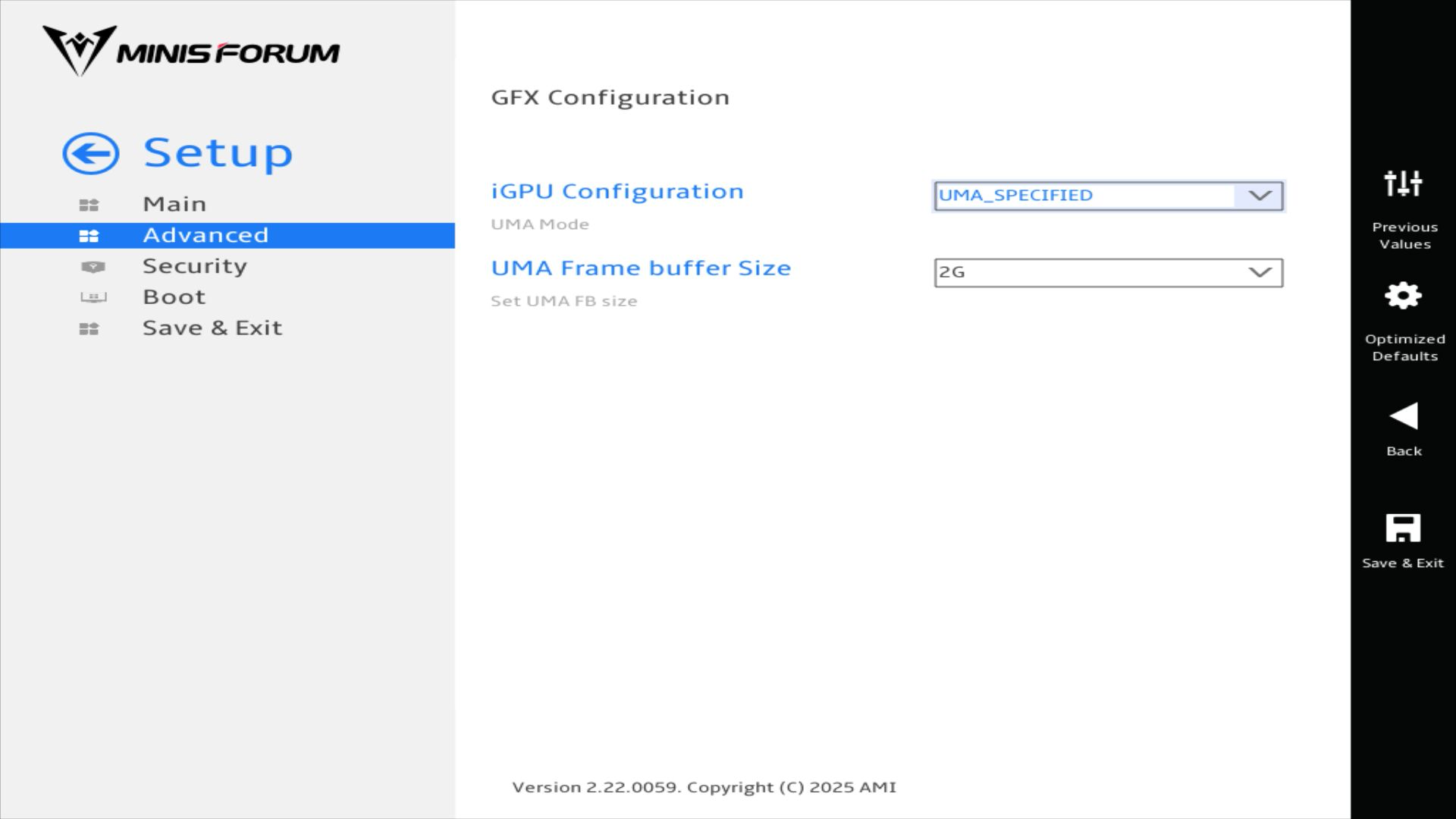This screenshot has width=1456, height=819.
Task: Switch to the Main menu section
Action: click(174, 204)
